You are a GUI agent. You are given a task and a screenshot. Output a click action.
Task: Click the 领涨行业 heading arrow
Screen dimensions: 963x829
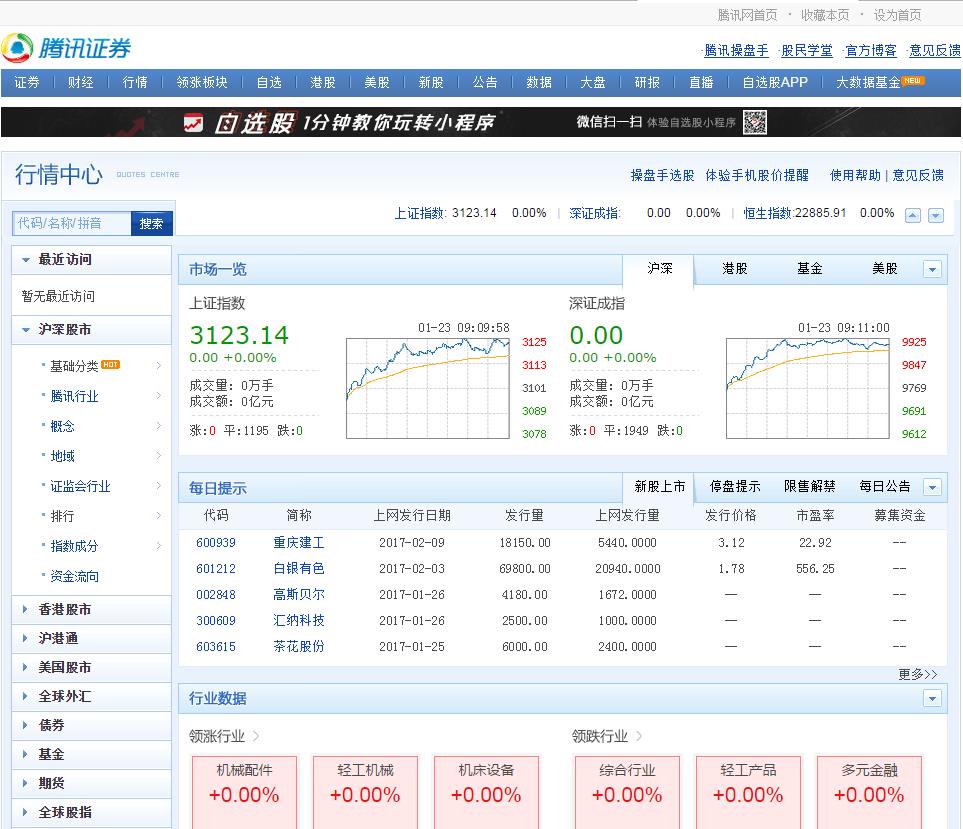click(256, 736)
